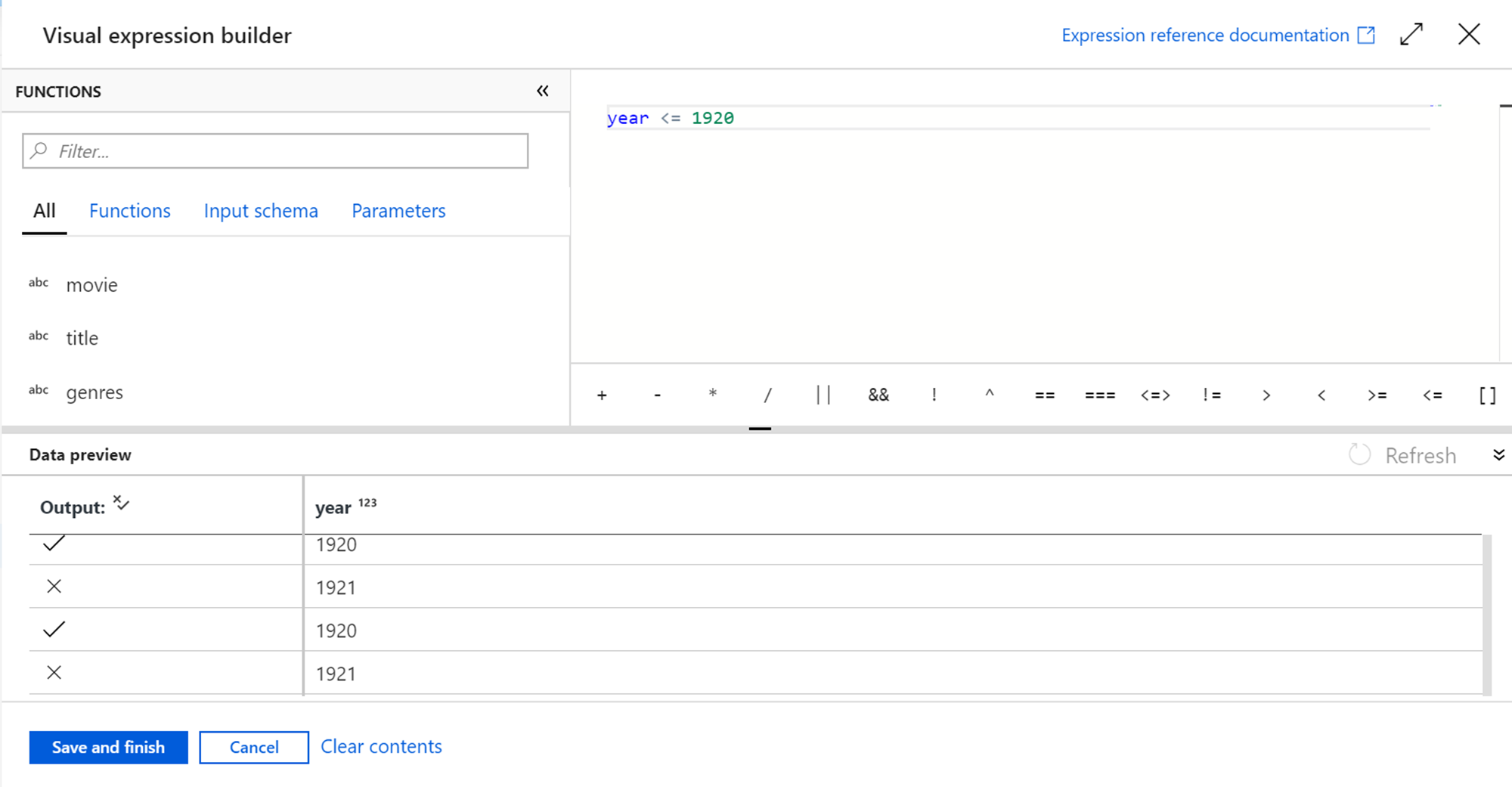Insert the minus operator
The width and height of the screenshot is (1512, 787).
[x=658, y=395]
